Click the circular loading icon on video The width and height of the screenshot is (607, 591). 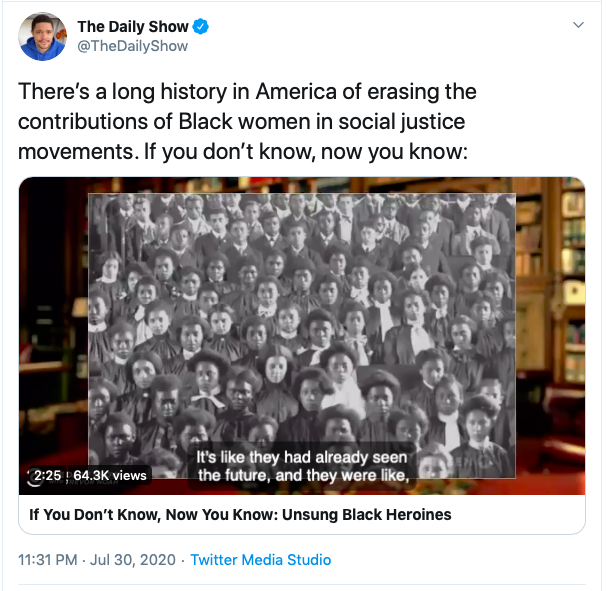coord(34,478)
